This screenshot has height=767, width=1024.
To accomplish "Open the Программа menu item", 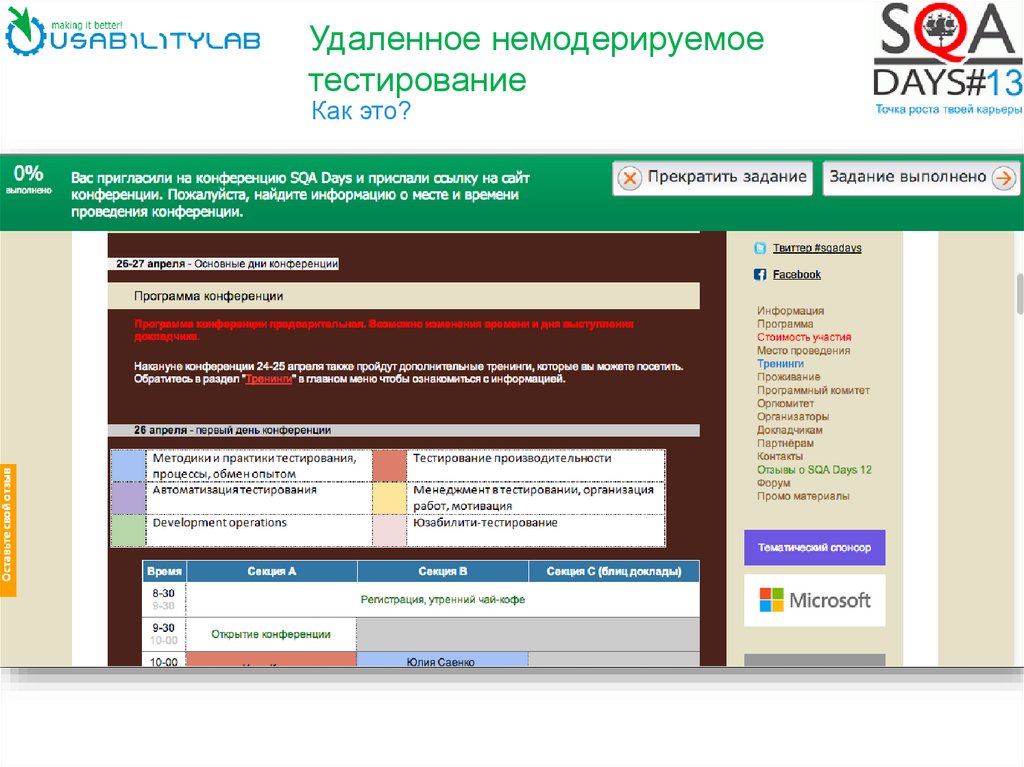I will (x=785, y=324).
